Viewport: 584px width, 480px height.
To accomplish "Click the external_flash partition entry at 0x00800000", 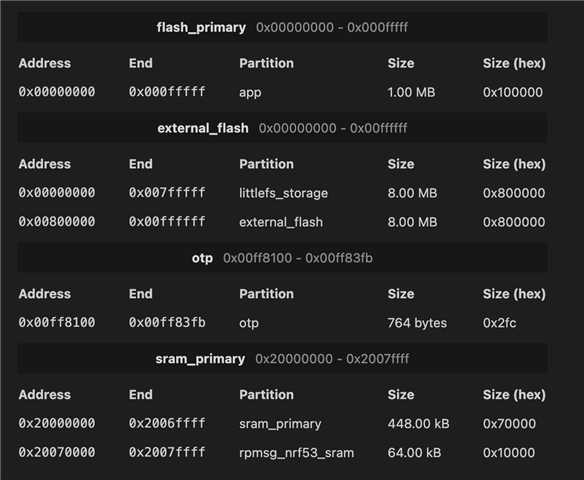I will coord(281,222).
